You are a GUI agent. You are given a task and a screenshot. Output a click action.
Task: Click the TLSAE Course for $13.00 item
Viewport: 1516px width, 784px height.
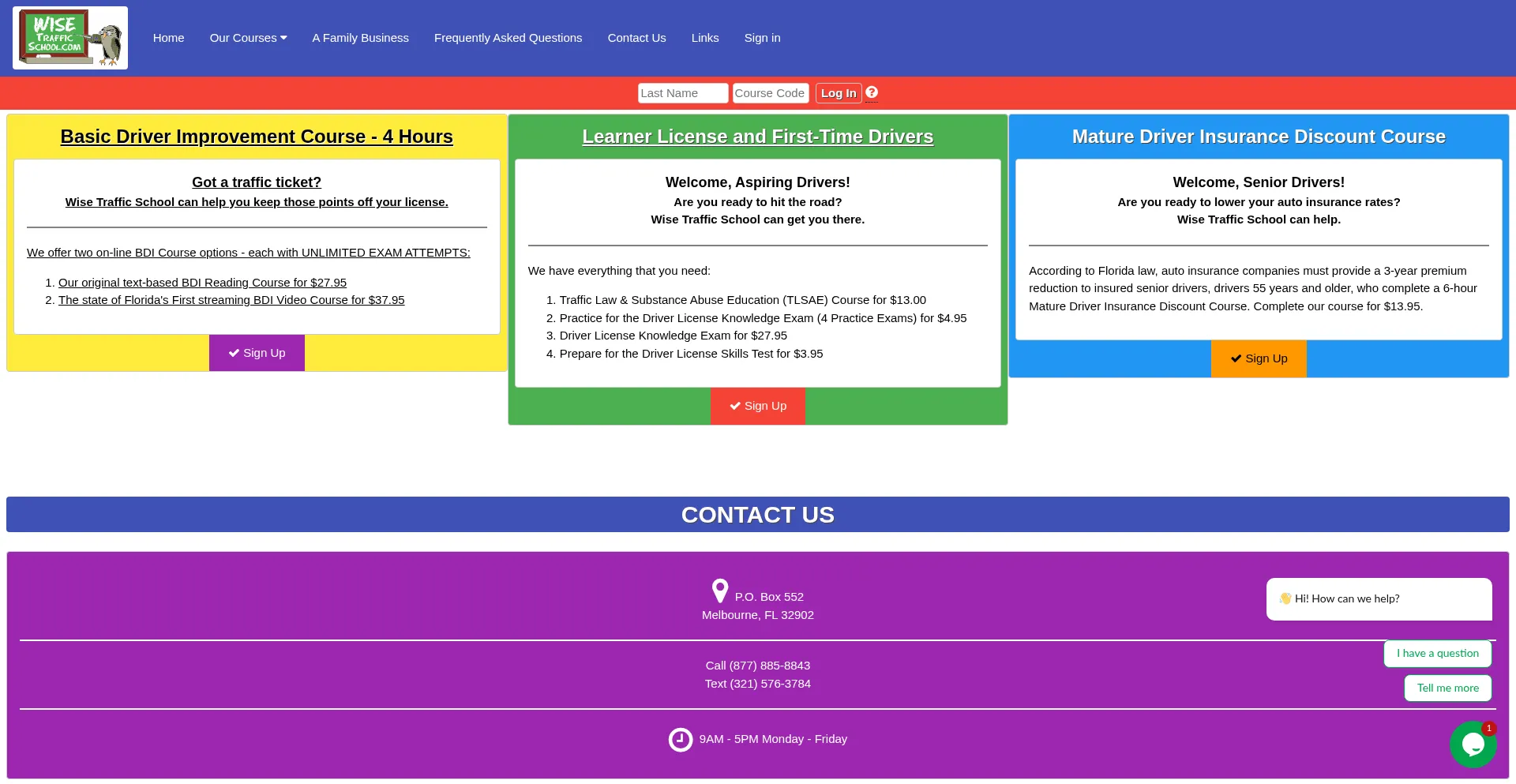click(x=743, y=300)
